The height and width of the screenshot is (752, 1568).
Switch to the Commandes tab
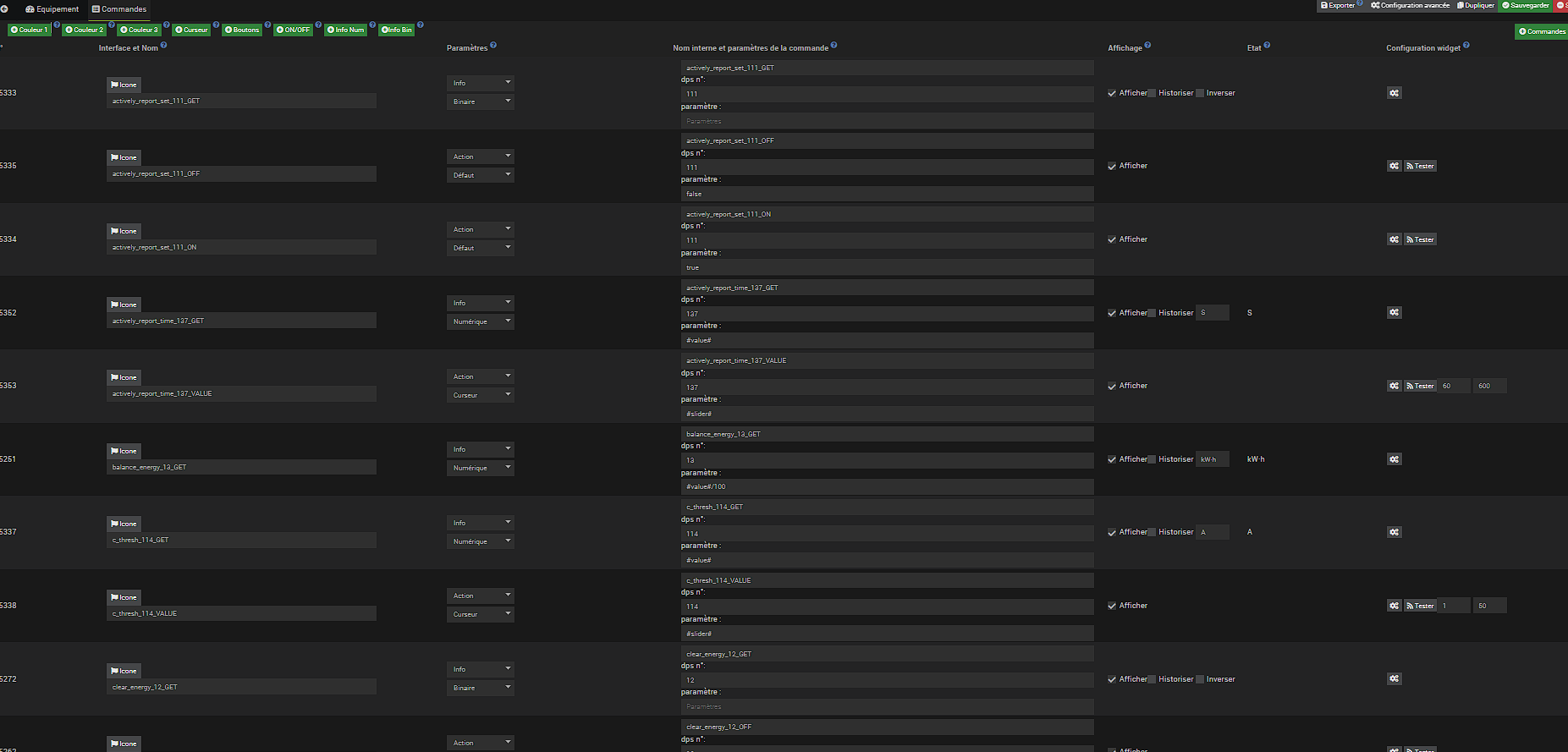click(119, 9)
